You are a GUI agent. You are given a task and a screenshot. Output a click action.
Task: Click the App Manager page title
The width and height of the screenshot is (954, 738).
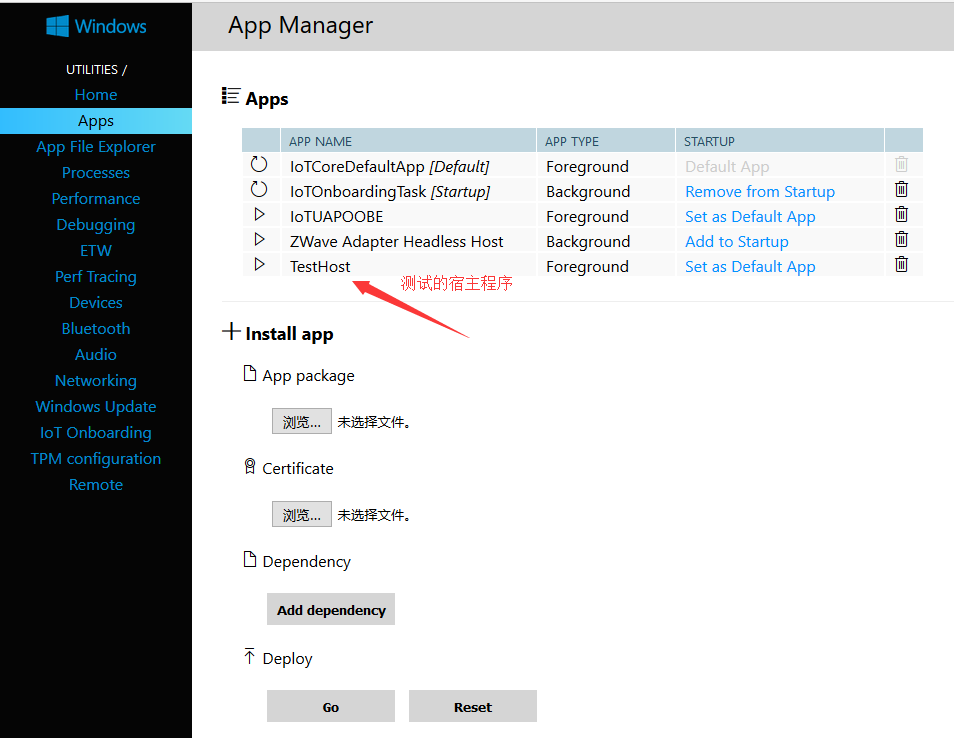(x=301, y=26)
